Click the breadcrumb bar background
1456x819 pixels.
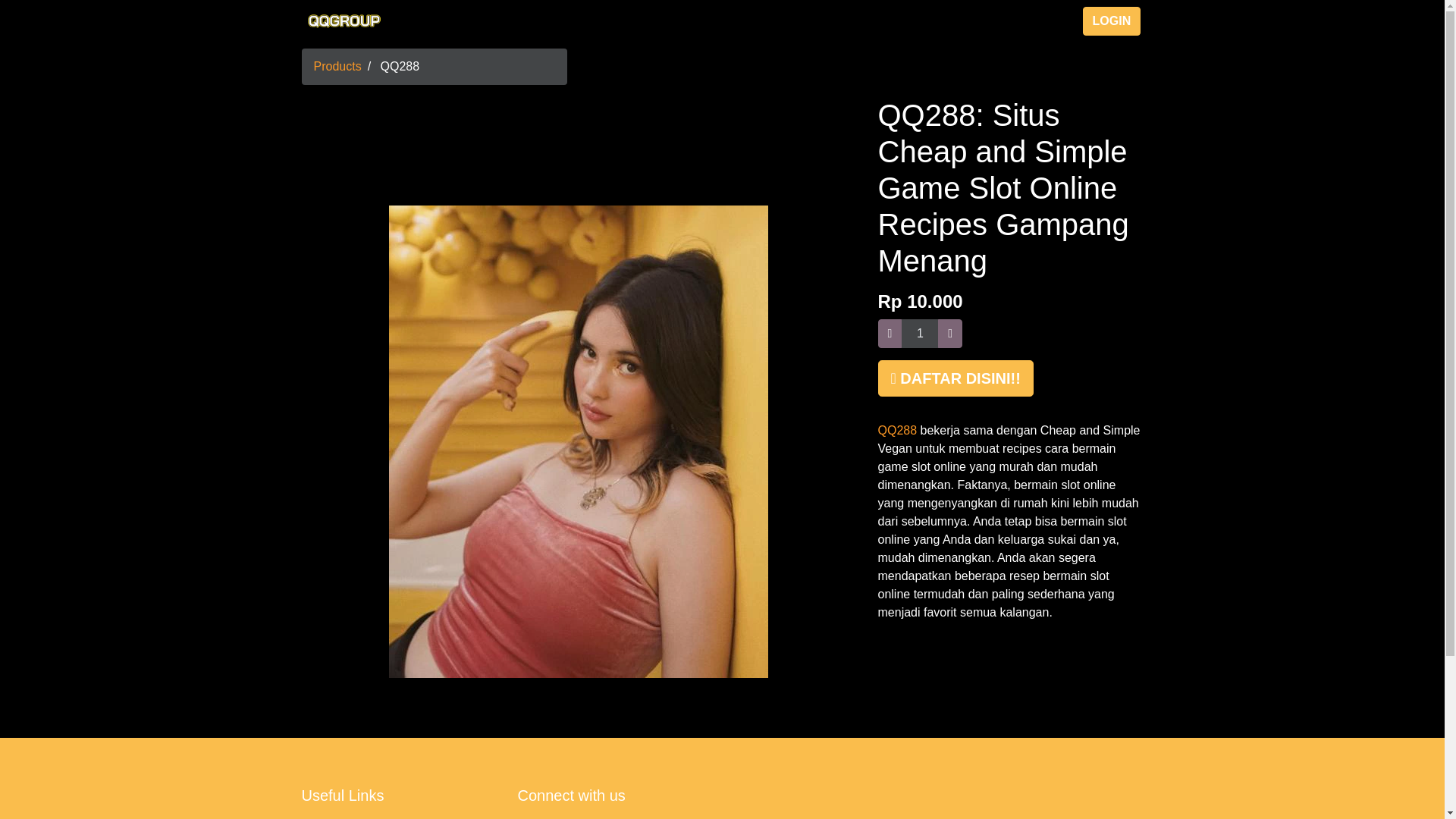(493, 67)
